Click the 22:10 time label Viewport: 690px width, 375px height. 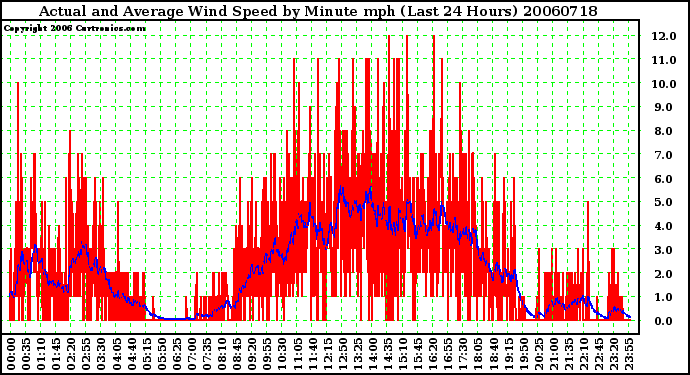point(584,354)
